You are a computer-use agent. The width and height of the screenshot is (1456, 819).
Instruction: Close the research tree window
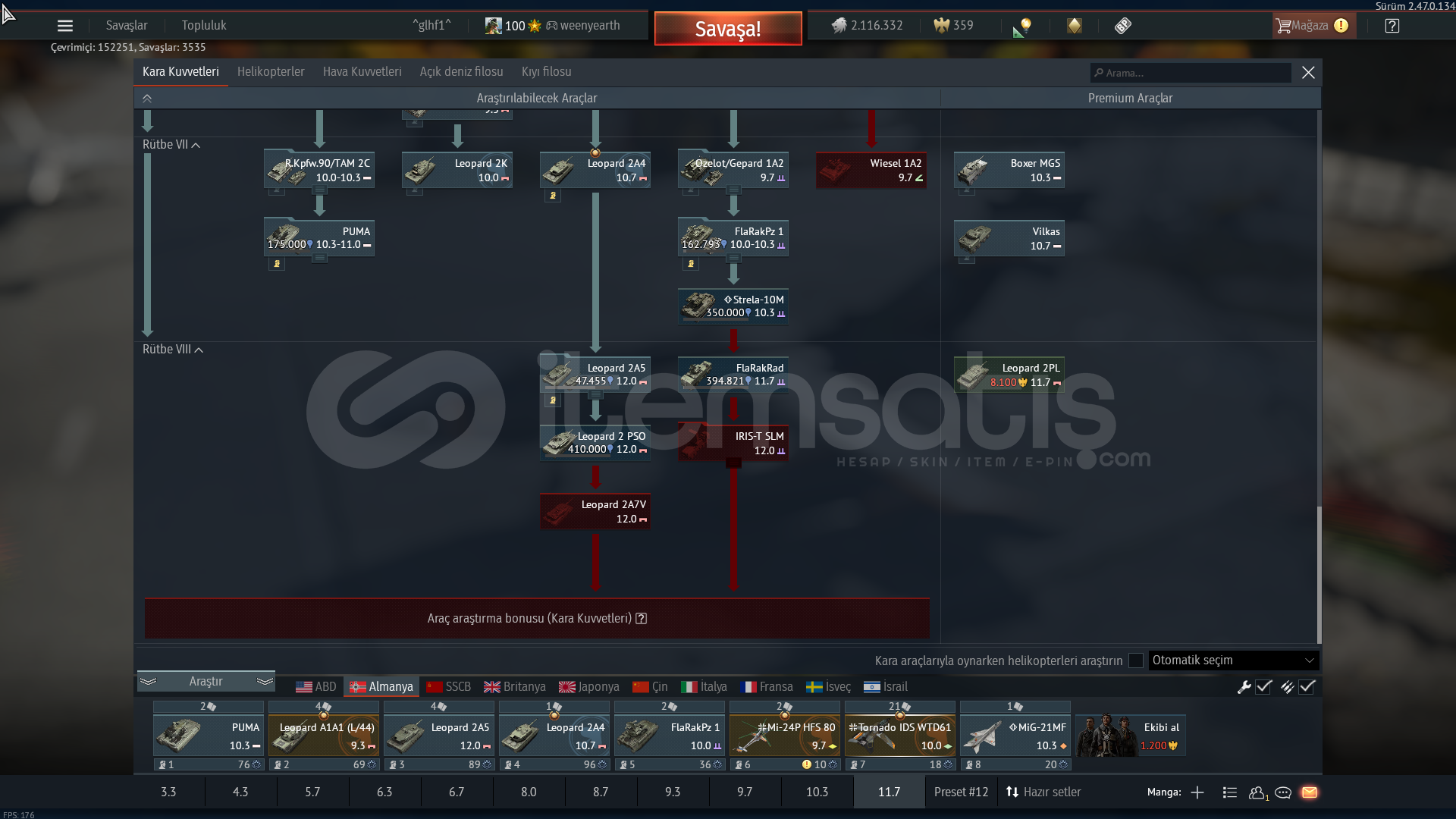point(1308,73)
